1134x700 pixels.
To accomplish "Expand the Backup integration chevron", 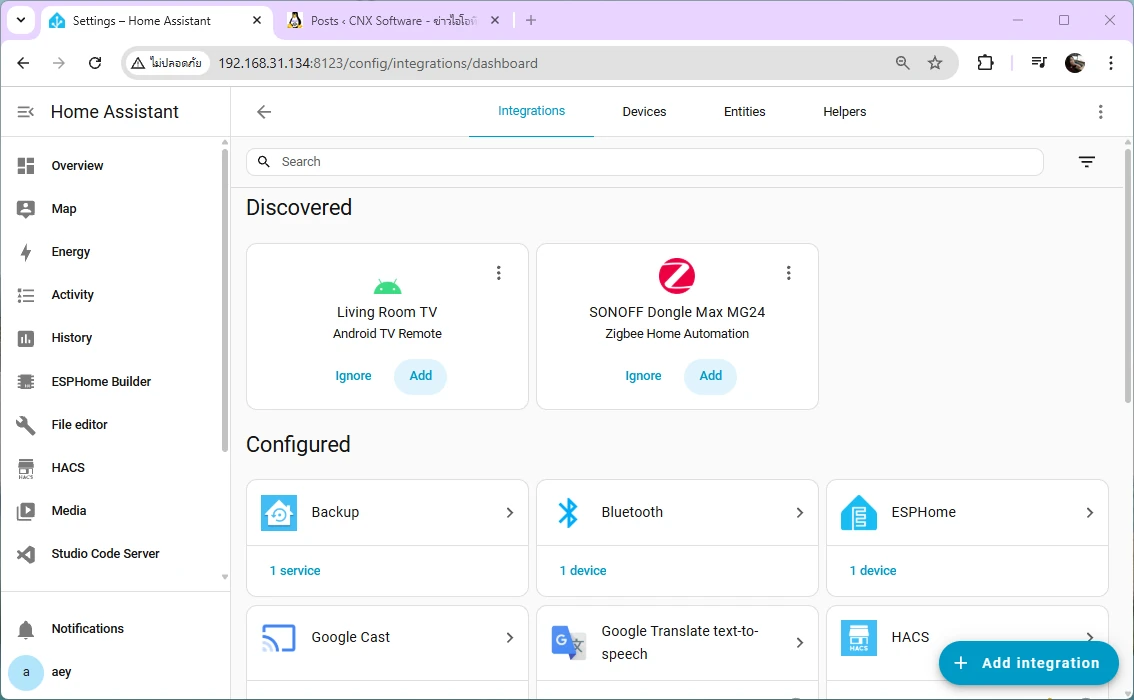I will (x=509, y=513).
